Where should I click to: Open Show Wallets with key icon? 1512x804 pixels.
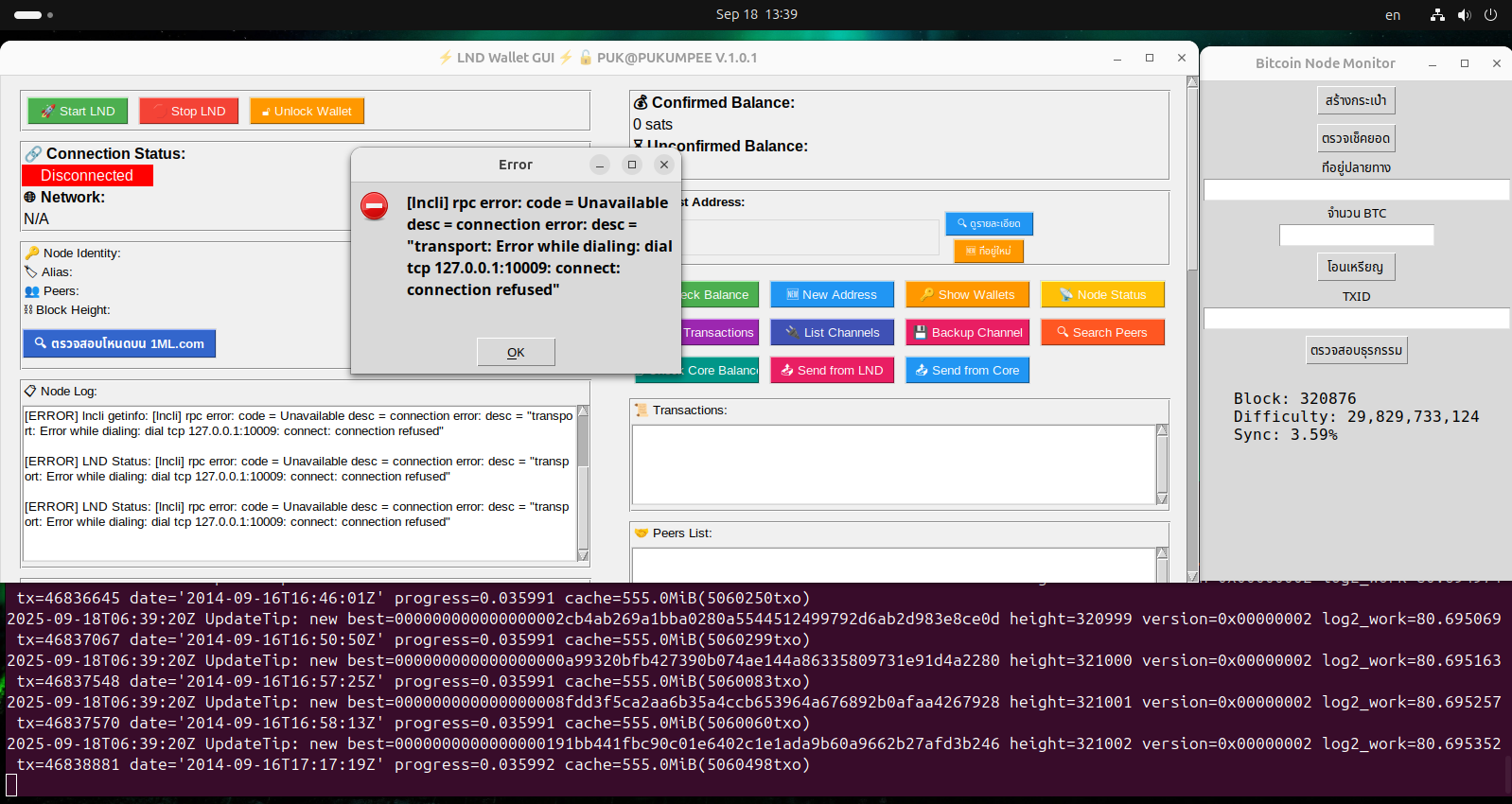(x=966, y=294)
